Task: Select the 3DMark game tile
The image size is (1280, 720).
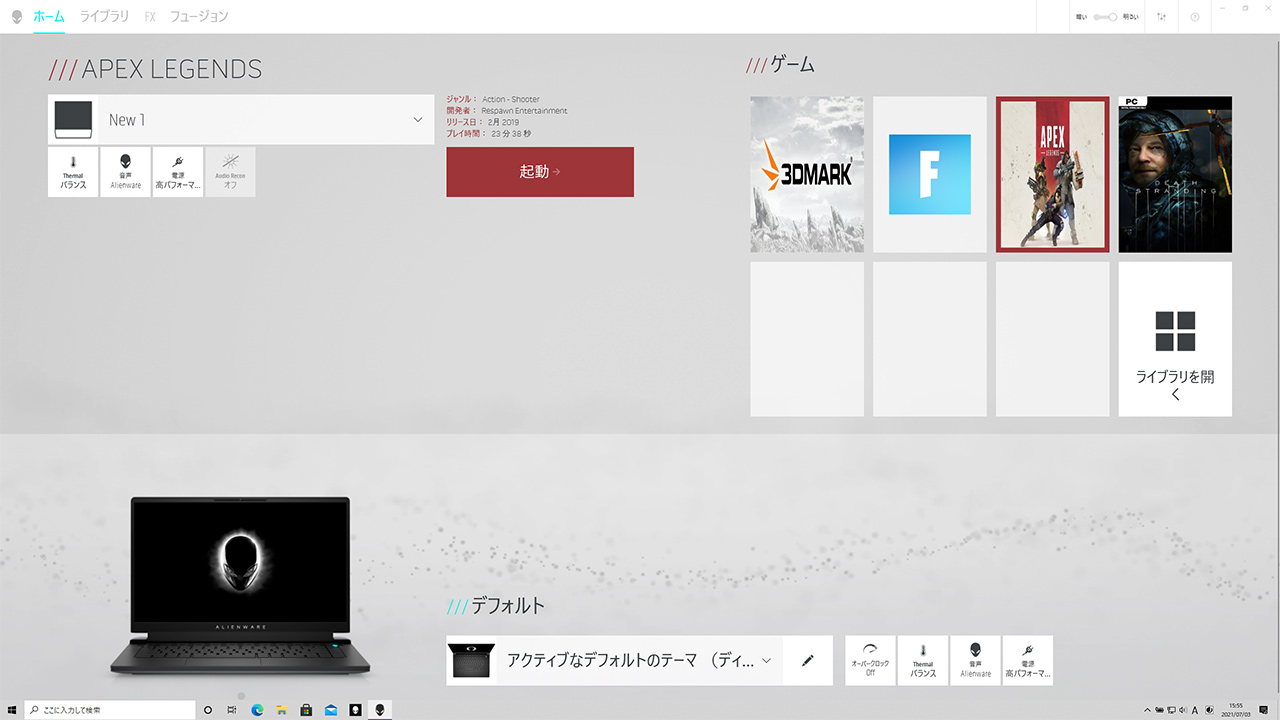Action: coord(807,174)
